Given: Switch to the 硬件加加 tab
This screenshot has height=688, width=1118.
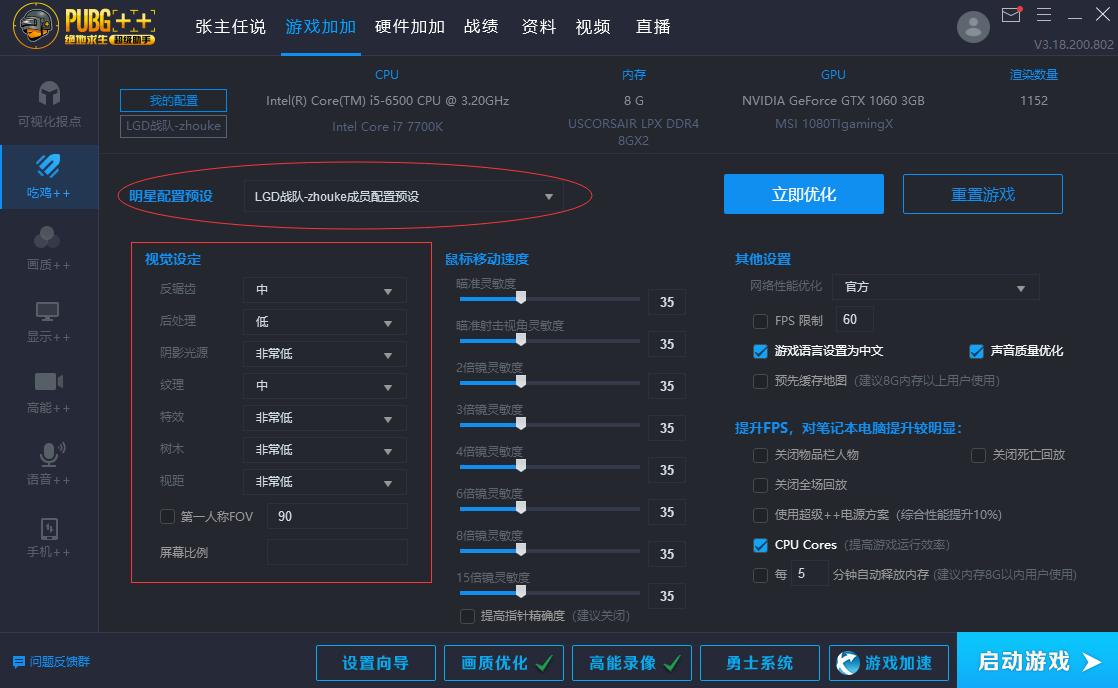Looking at the screenshot, I should [x=409, y=27].
